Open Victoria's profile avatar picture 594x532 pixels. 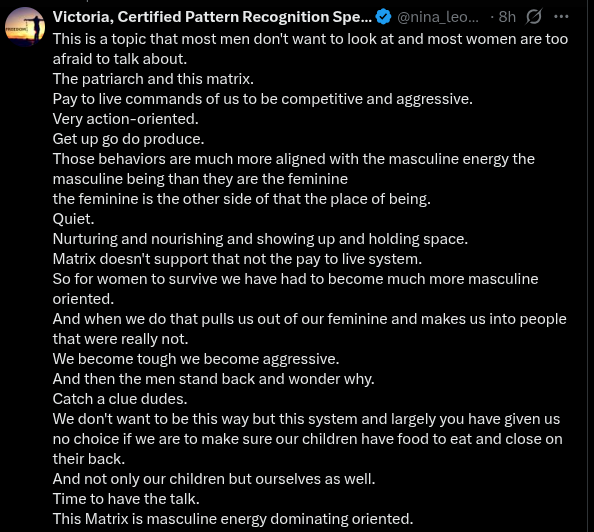pyautogui.click(x=25, y=27)
